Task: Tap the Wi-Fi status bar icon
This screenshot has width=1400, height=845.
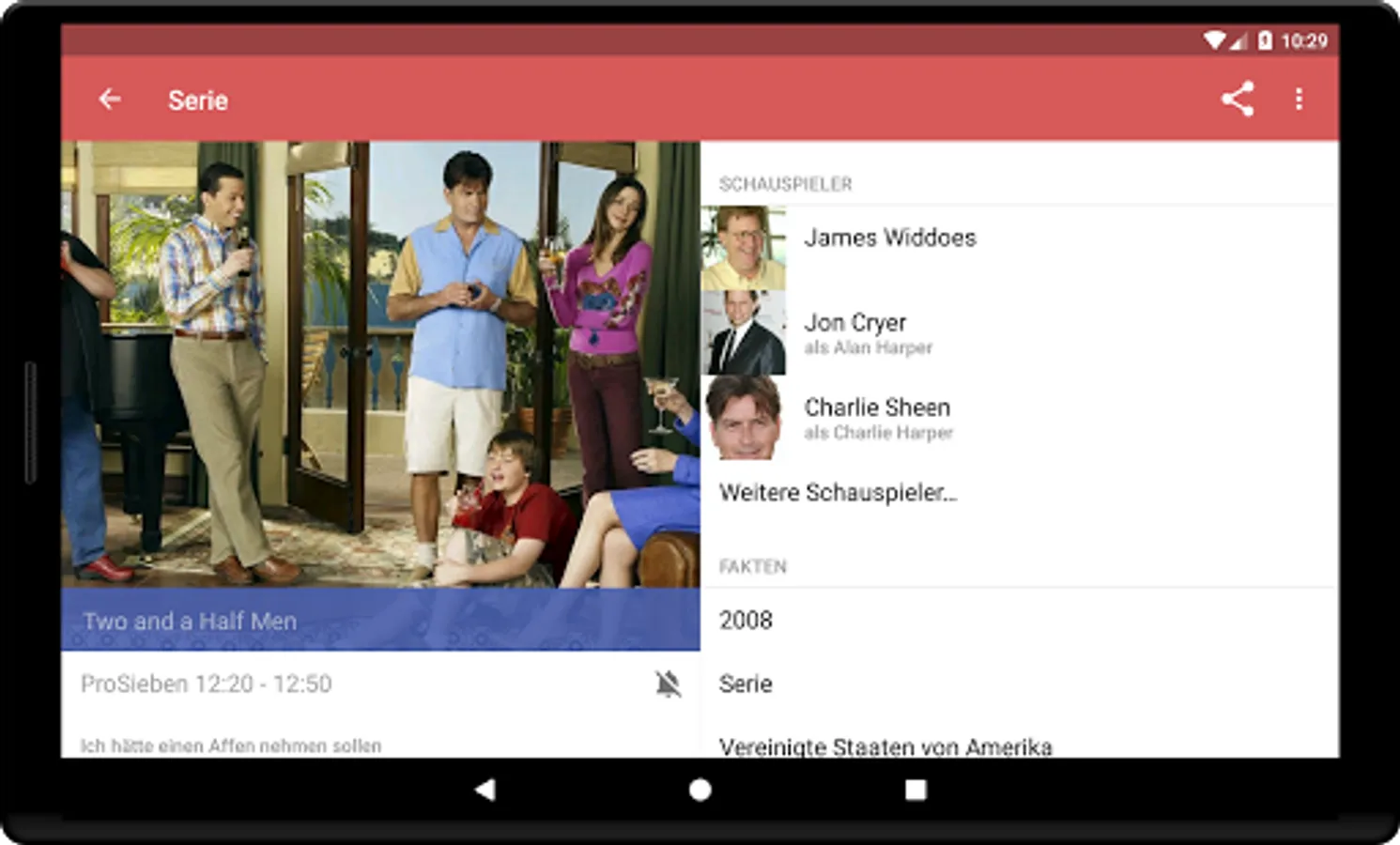Action: (x=1215, y=39)
